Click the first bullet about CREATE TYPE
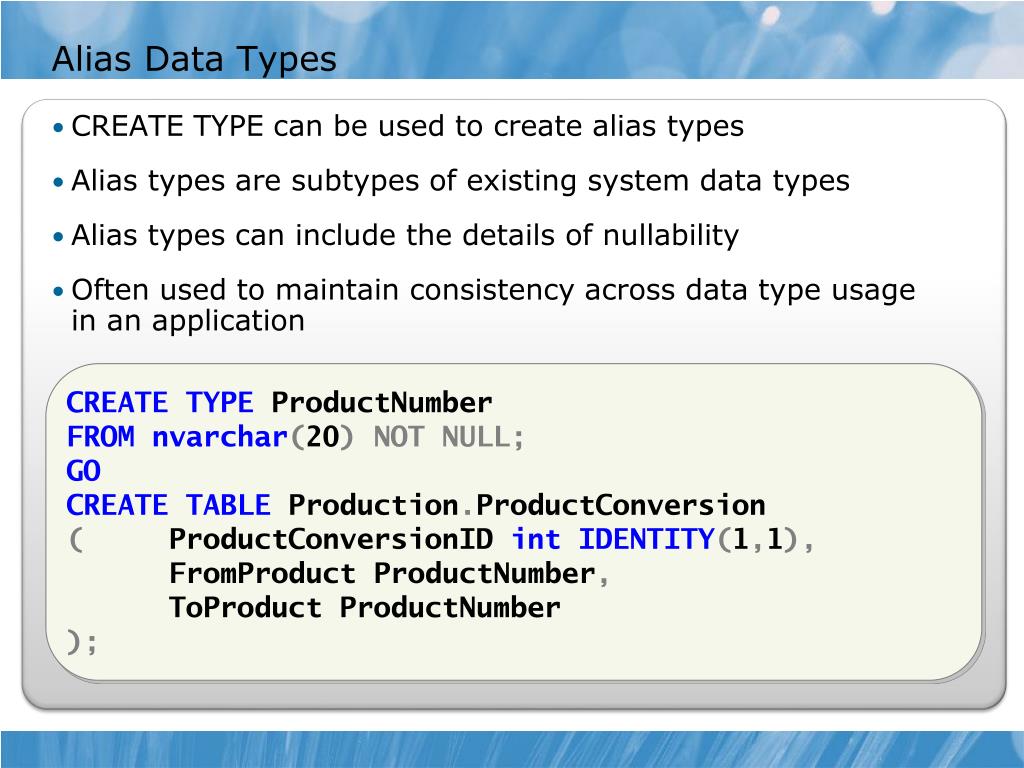This screenshot has width=1024, height=768. (408, 126)
